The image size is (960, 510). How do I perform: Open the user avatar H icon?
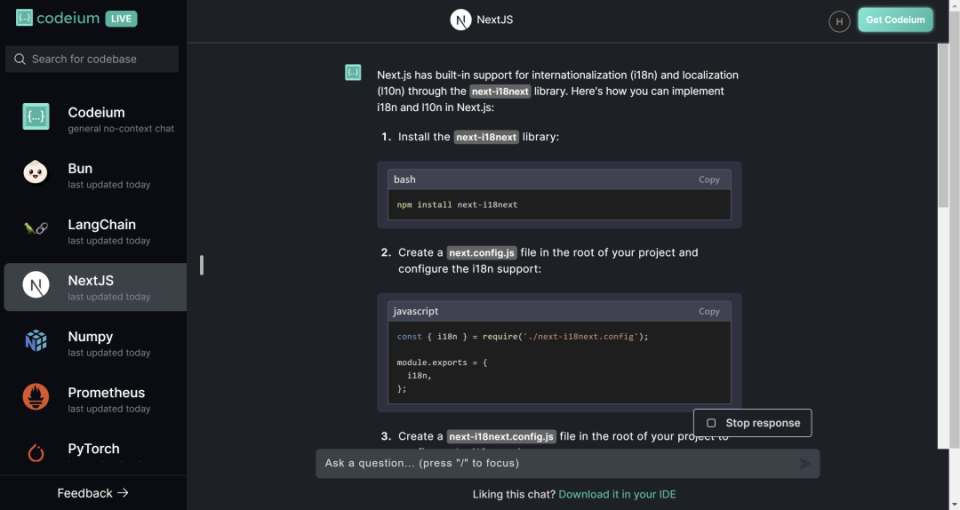[838, 20]
